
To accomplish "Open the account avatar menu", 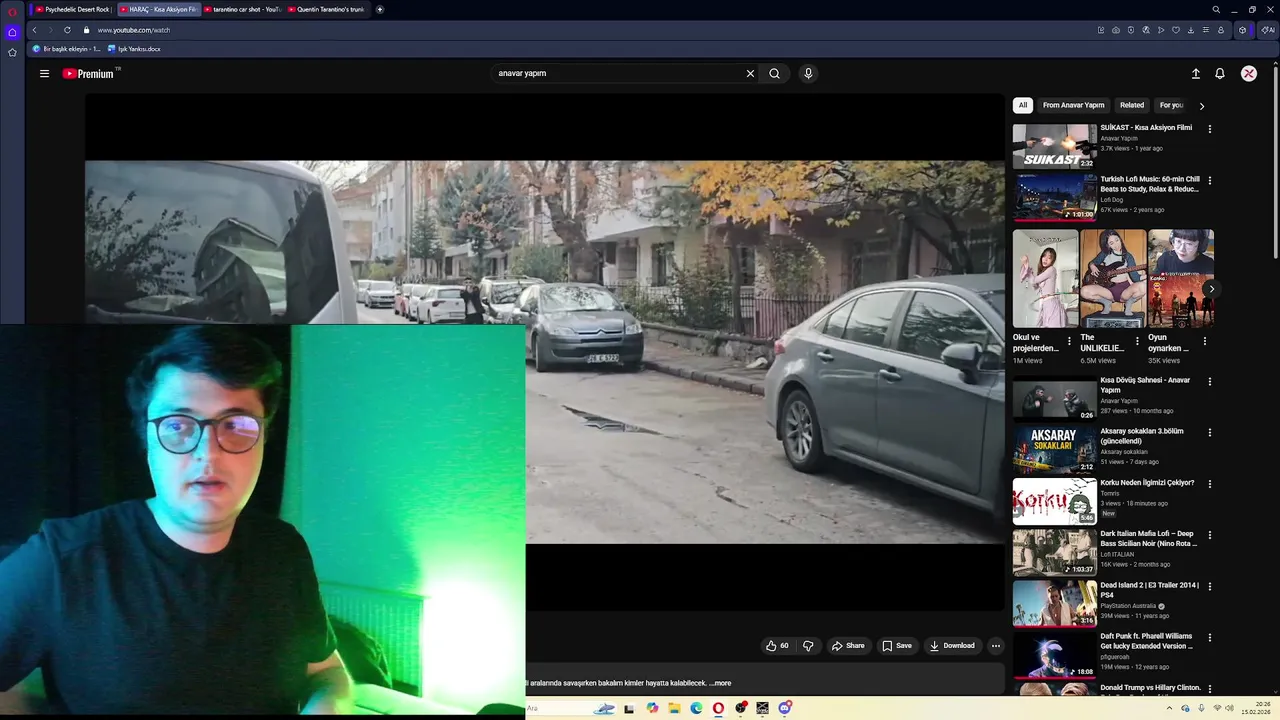I will [x=1249, y=73].
